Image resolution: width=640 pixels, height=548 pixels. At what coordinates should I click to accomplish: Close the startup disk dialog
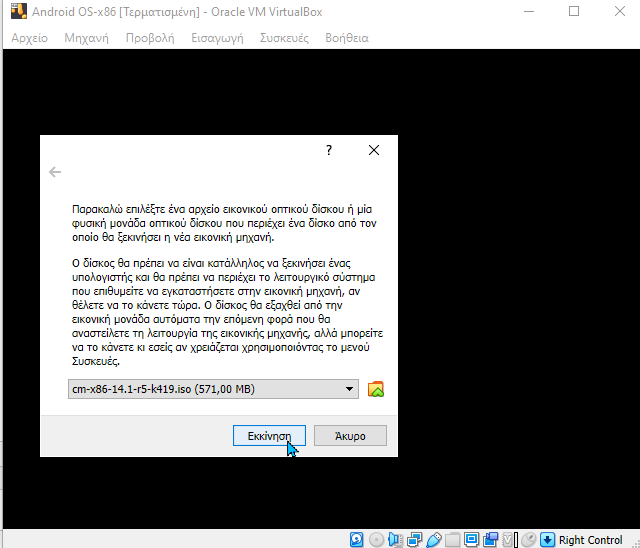374,150
